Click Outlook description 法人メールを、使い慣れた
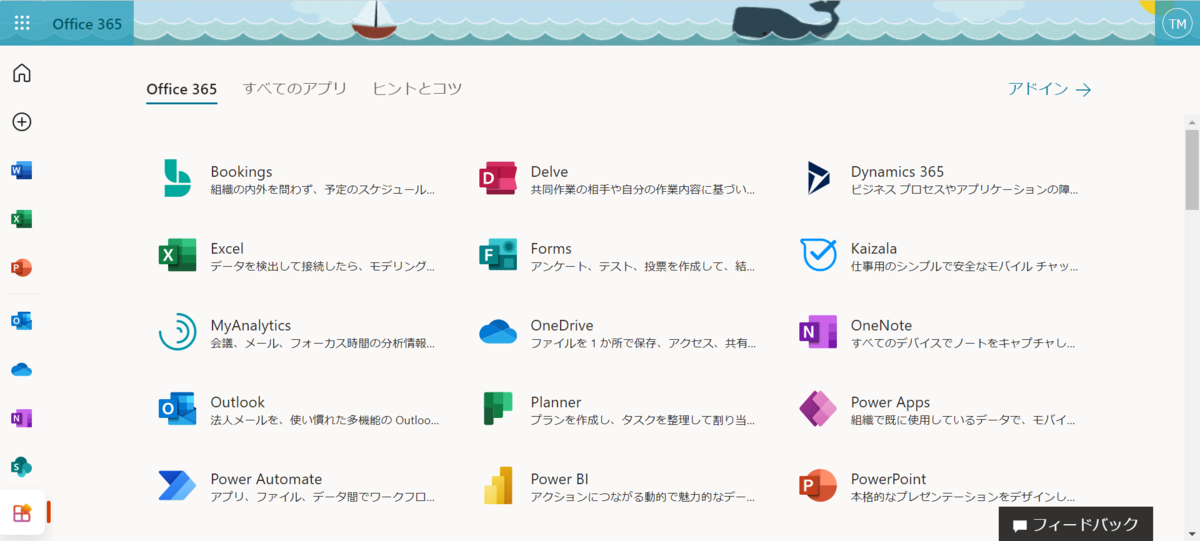 (x=324, y=421)
